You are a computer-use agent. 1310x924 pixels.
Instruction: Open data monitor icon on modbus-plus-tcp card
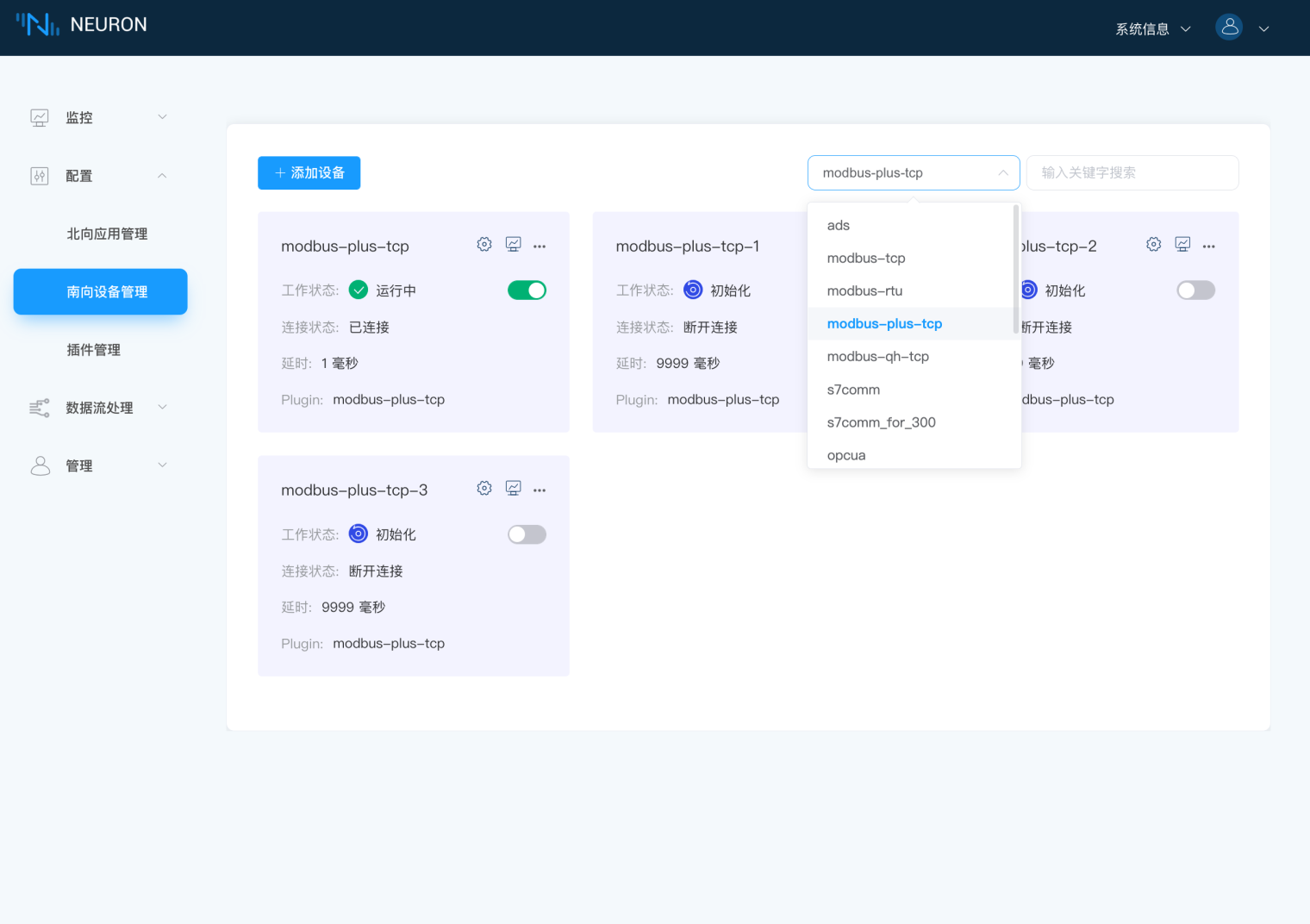pyautogui.click(x=513, y=245)
